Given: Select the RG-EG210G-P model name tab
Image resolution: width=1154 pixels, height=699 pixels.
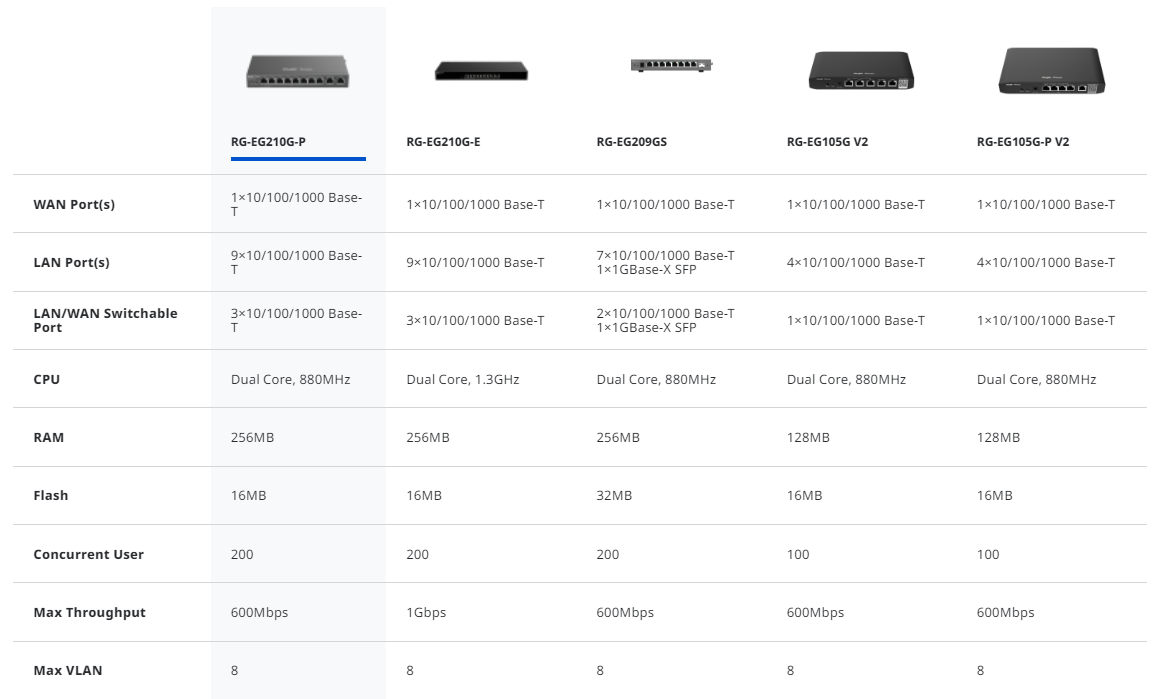Looking at the screenshot, I should [268, 142].
